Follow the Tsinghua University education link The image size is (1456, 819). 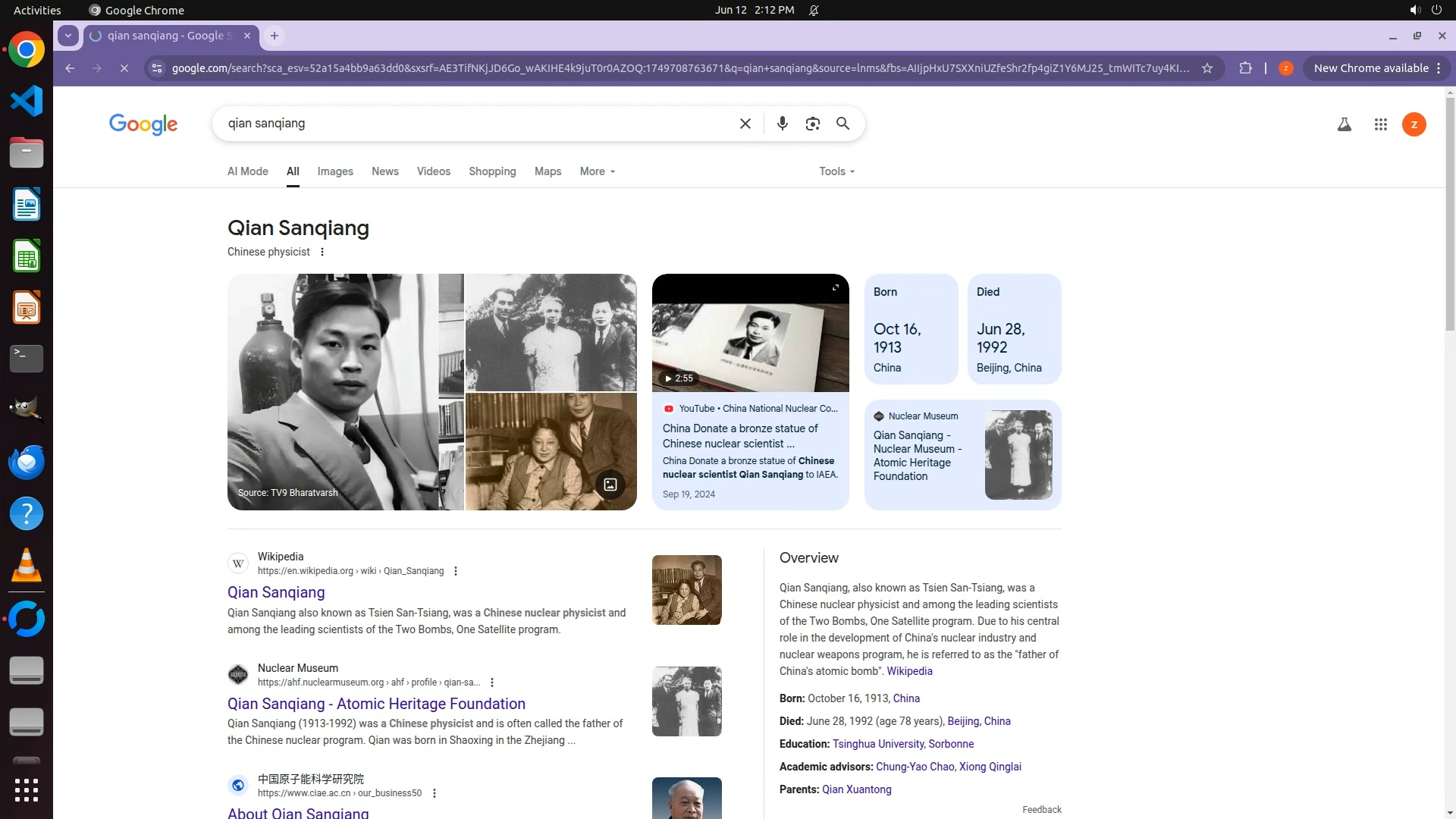(877, 744)
